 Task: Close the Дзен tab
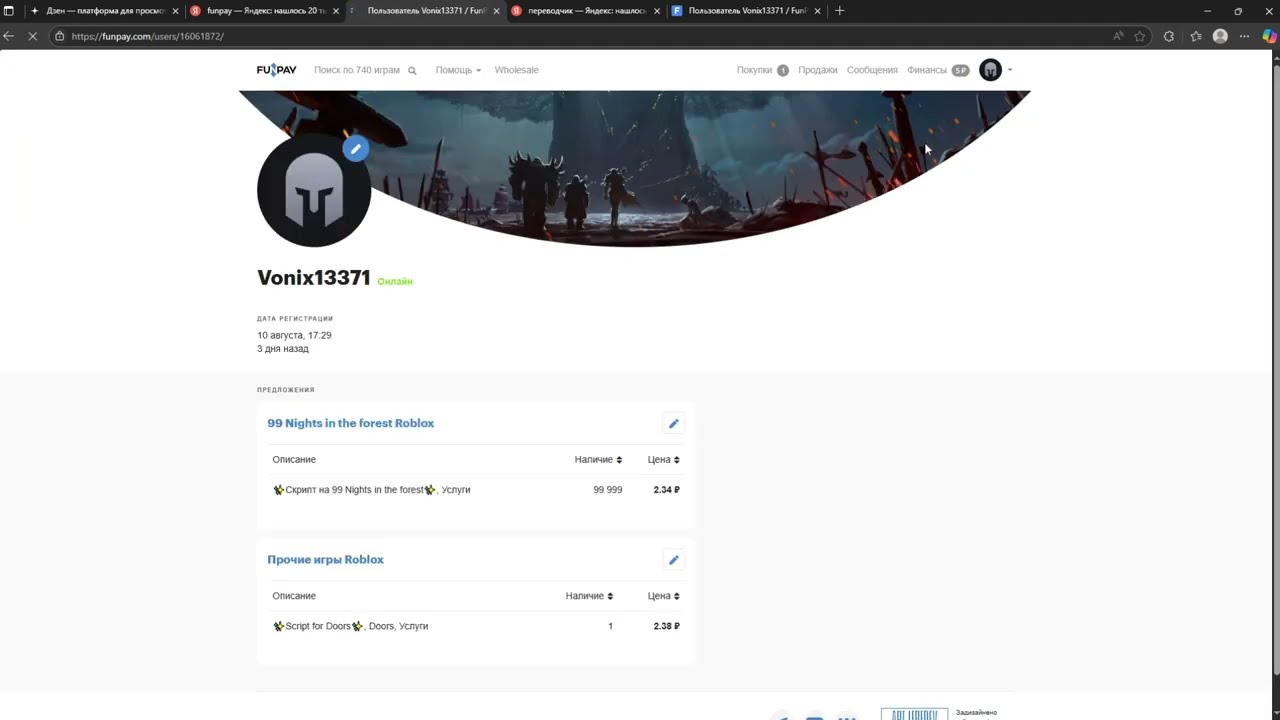[x=176, y=11]
